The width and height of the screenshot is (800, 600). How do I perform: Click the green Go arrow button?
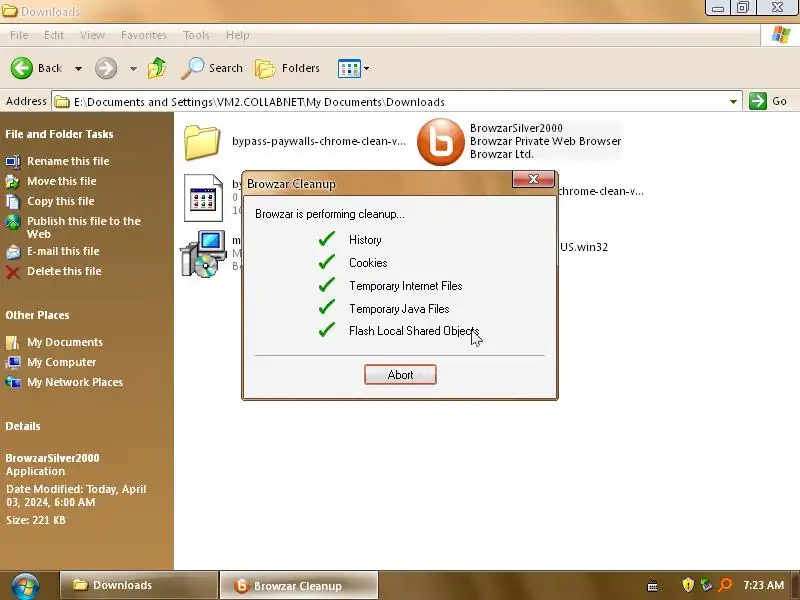(x=758, y=101)
